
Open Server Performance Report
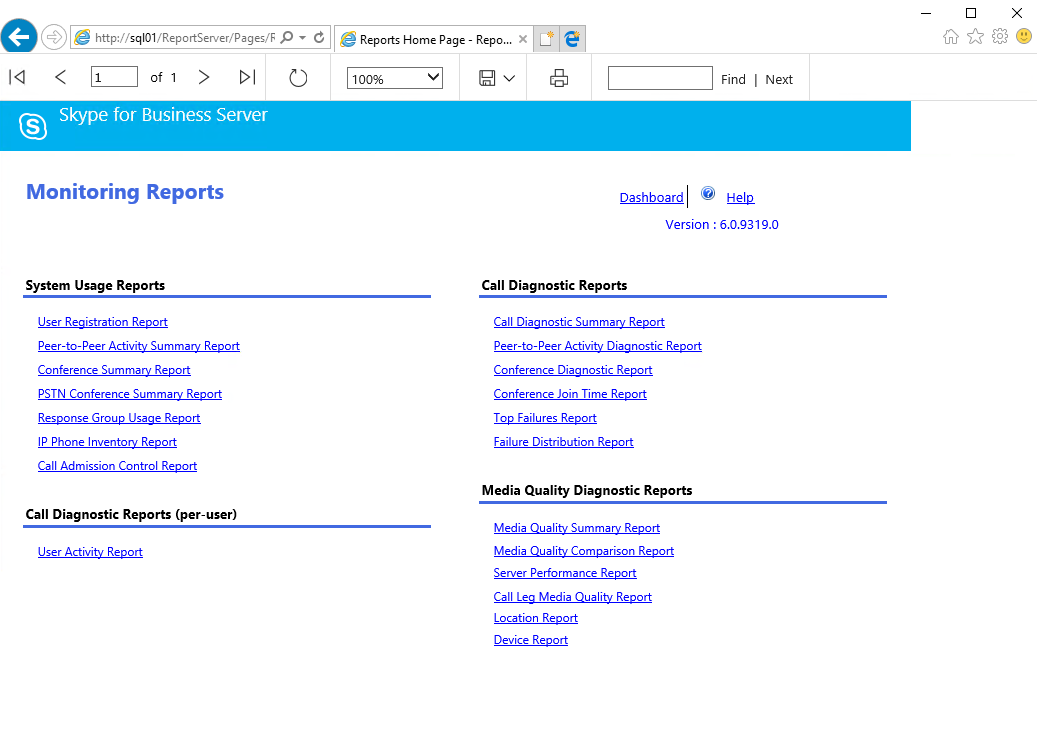(x=565, y=573)
